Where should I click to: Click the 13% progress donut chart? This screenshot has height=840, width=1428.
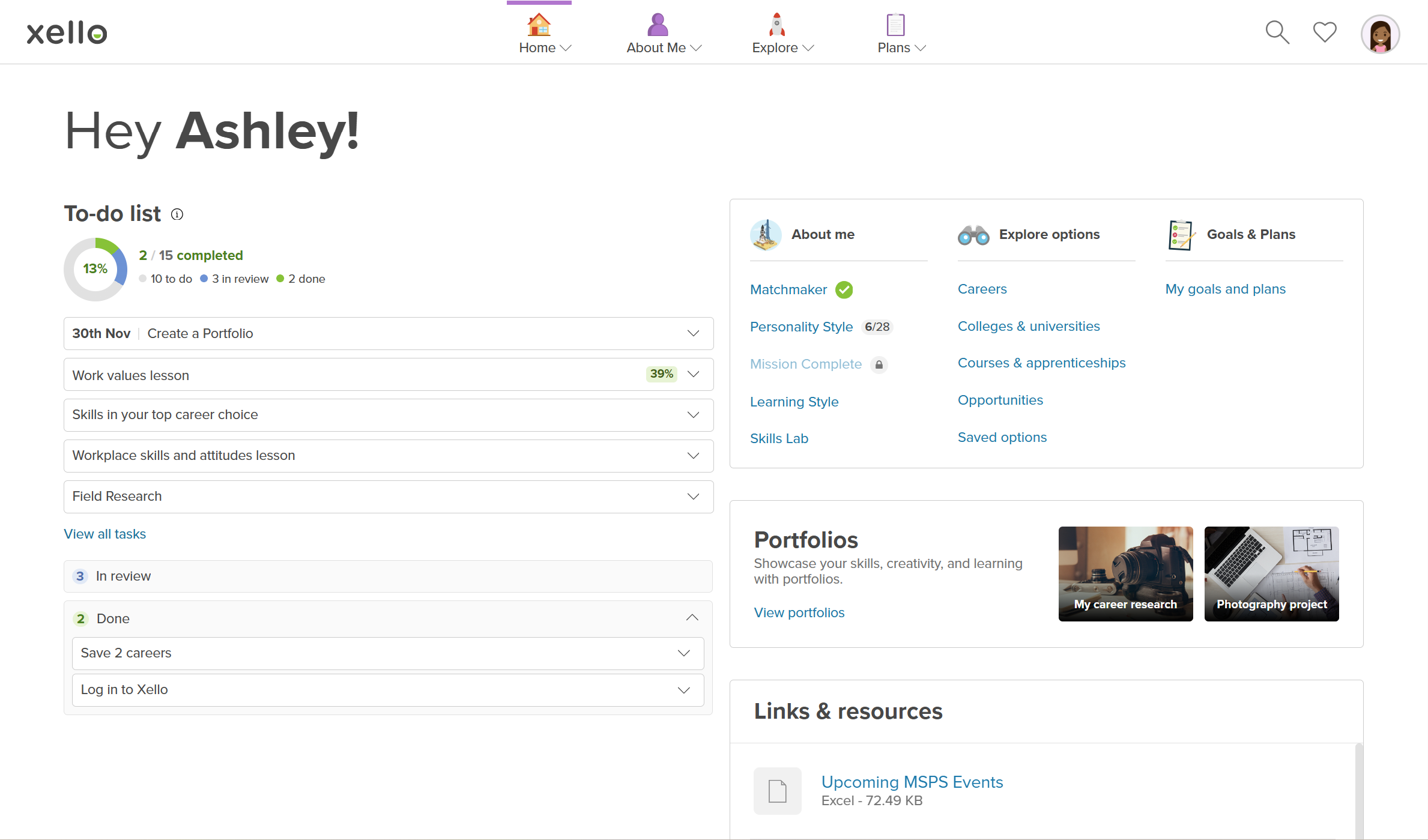click(x=95, y=269)
